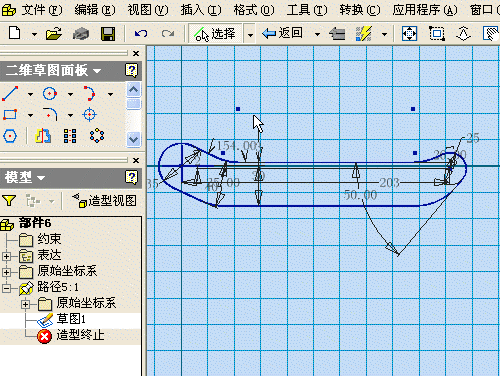Open the dropdown arrow after 返回
The height and width of the screenshot is (376, 500).
(317, 34)
